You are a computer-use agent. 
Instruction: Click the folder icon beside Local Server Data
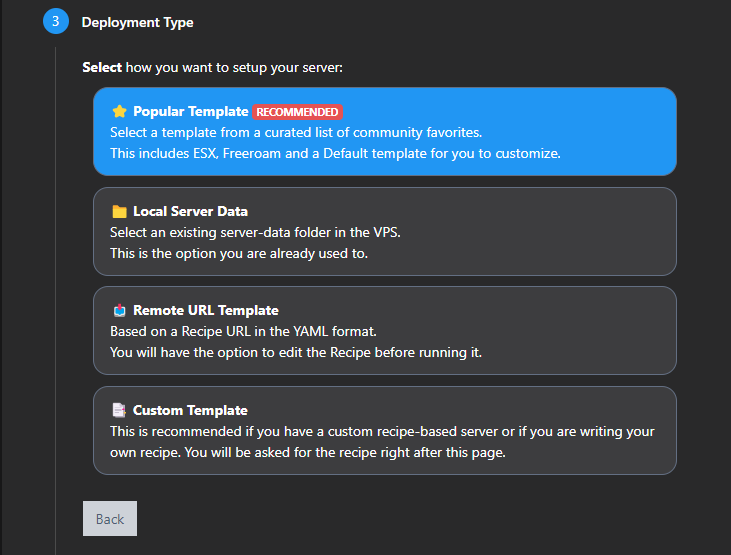tap(119, 212)
